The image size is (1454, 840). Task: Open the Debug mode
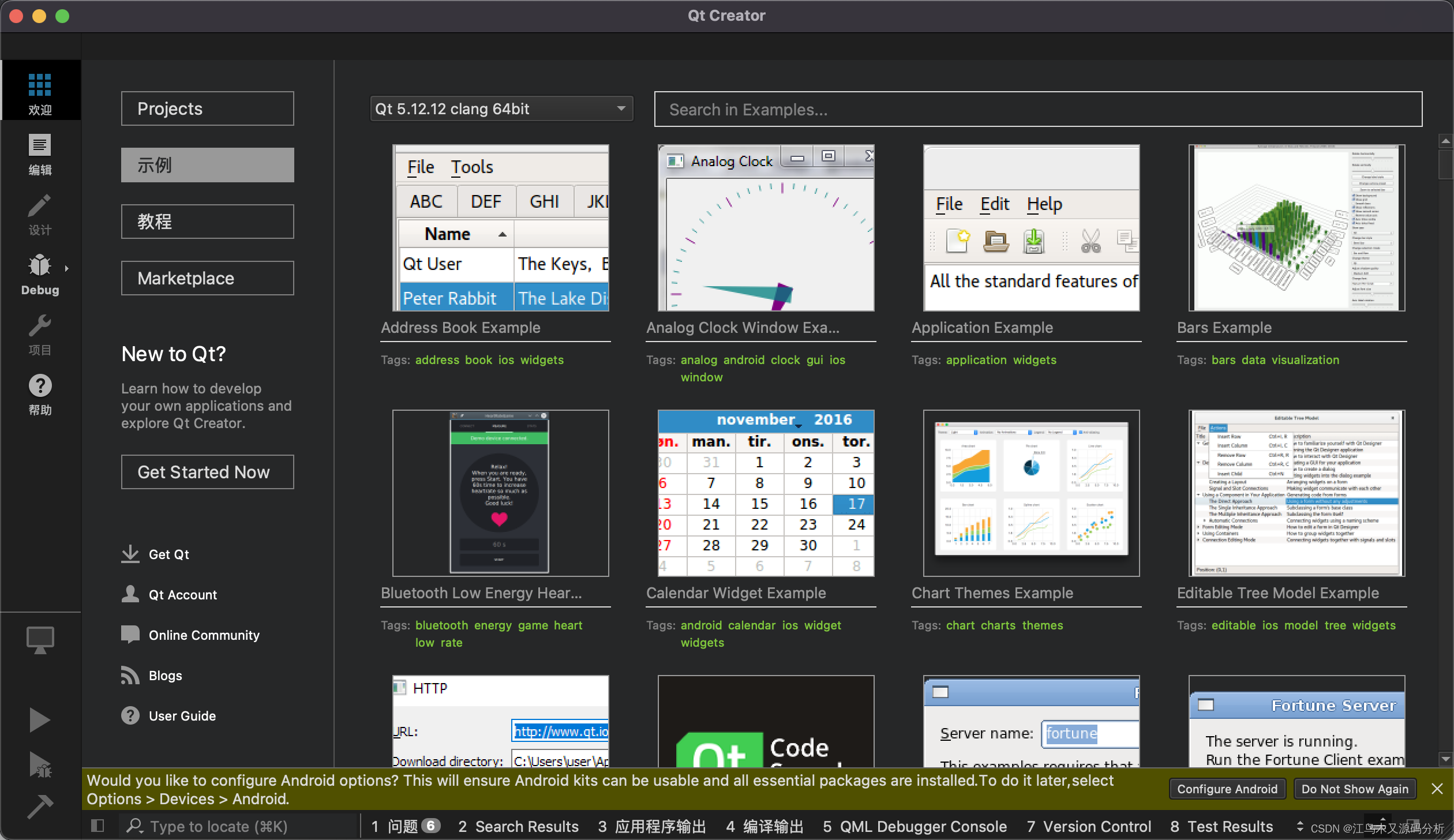[40, 273]
